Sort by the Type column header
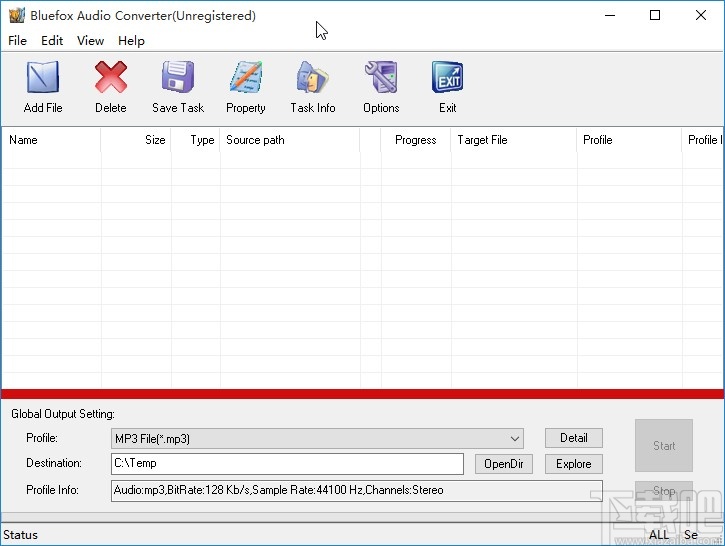The width and height of the screenshot is (725, 546). click(196, 140)
